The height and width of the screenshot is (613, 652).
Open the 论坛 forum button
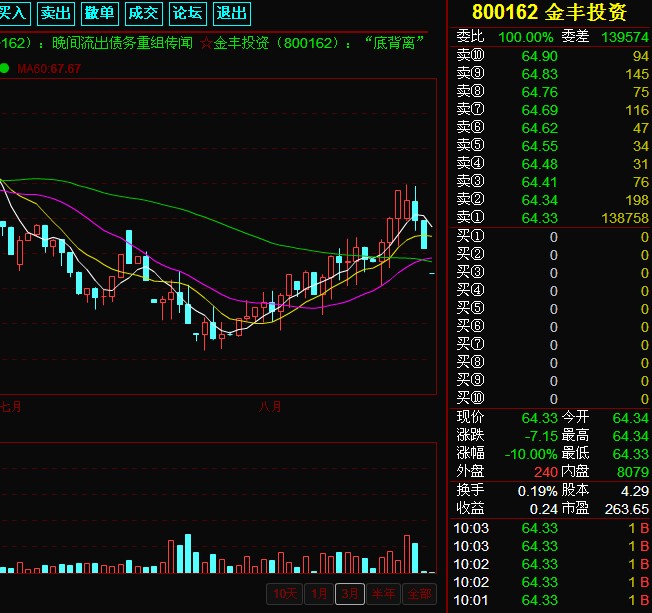188,13
